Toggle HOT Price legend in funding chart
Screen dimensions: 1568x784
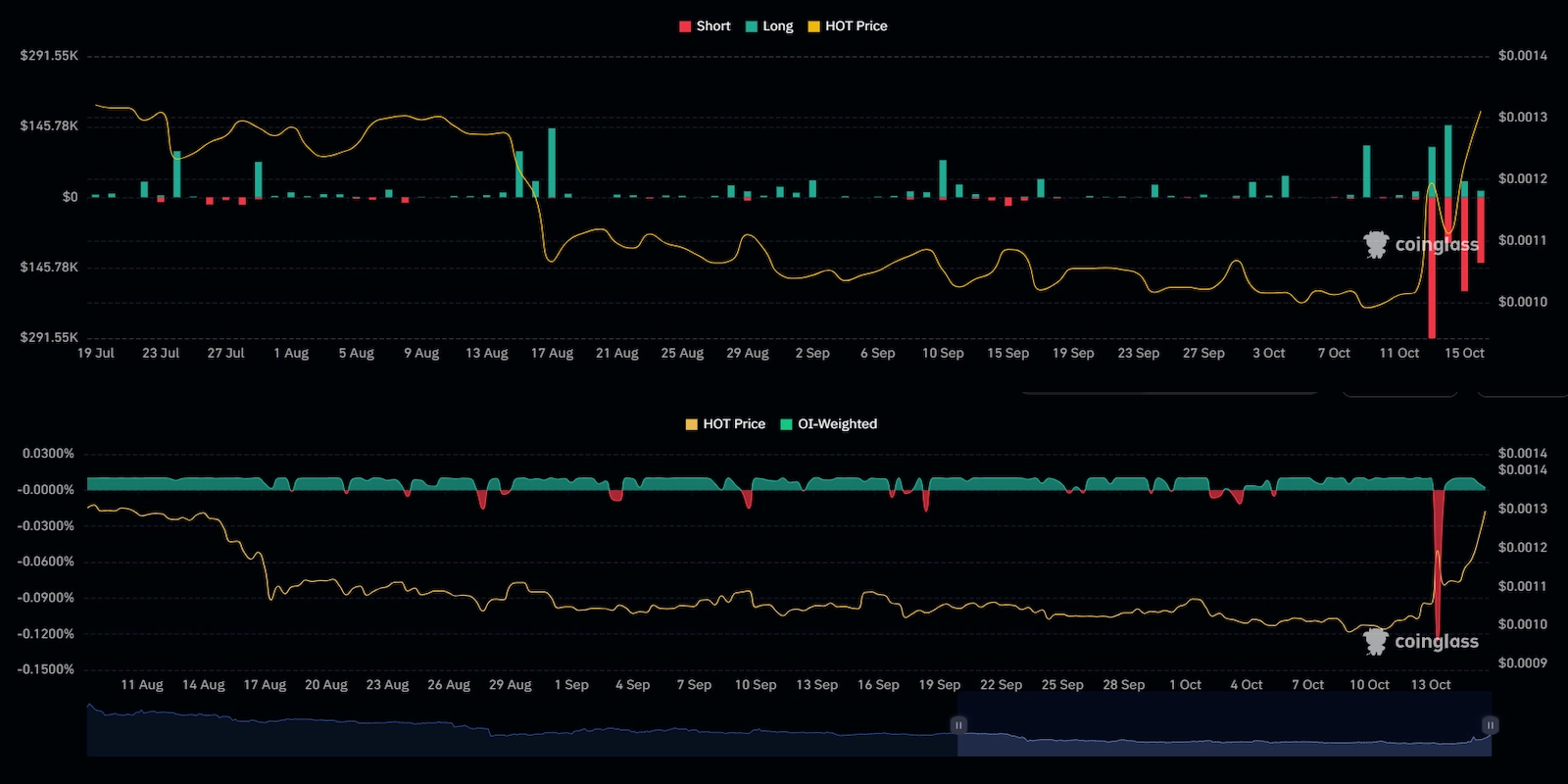click(x=733, y=424)
